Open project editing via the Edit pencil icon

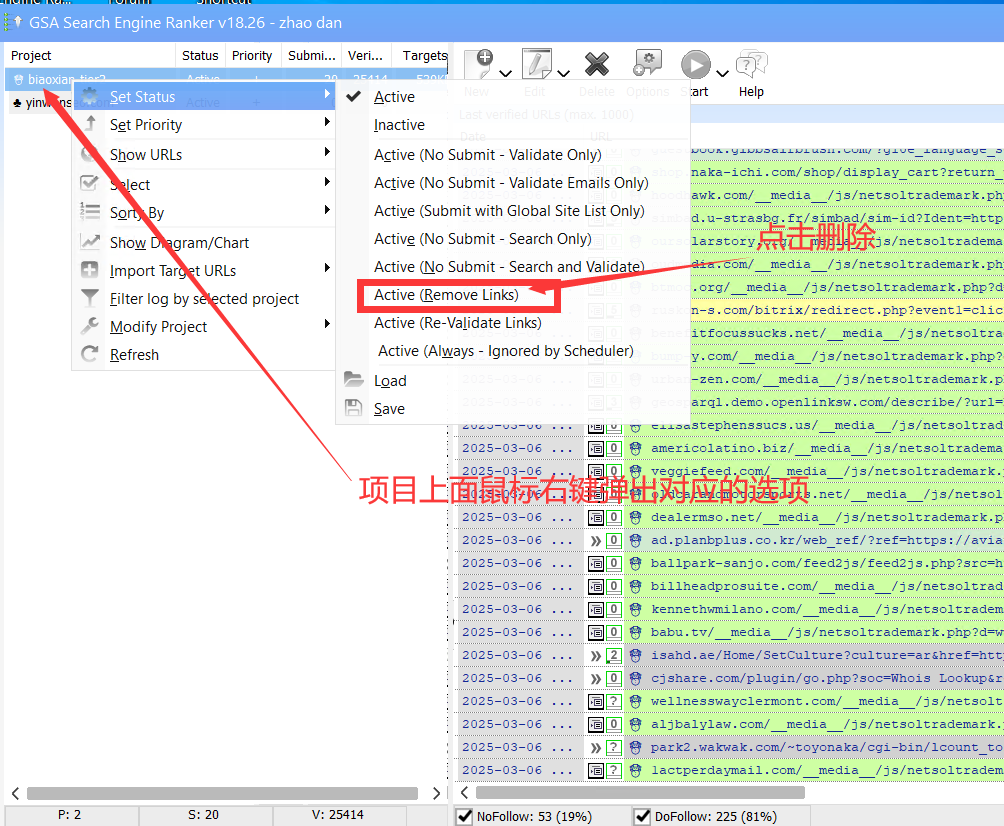click(536, 64)
